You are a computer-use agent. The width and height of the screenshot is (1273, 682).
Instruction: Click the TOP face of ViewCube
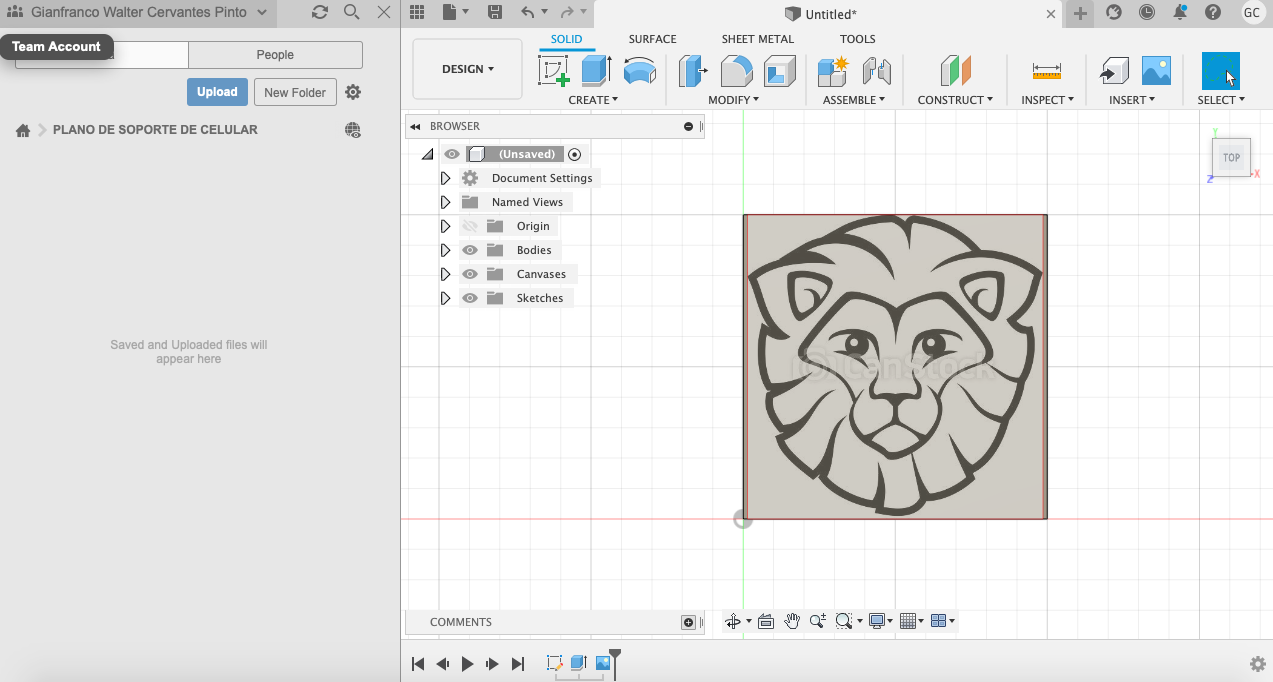click(1231, 157)
